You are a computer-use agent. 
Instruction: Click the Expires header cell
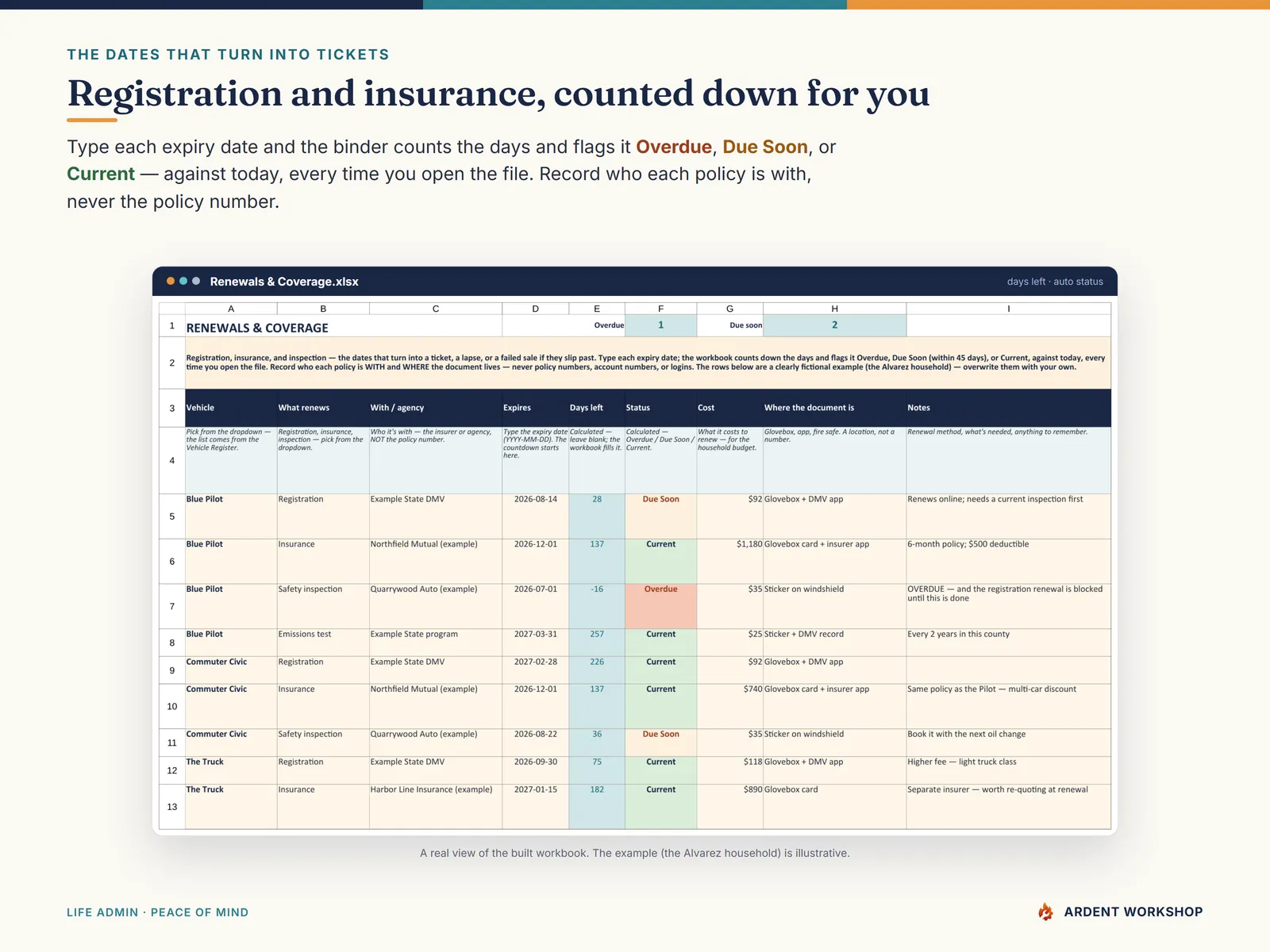pos(536,408)
